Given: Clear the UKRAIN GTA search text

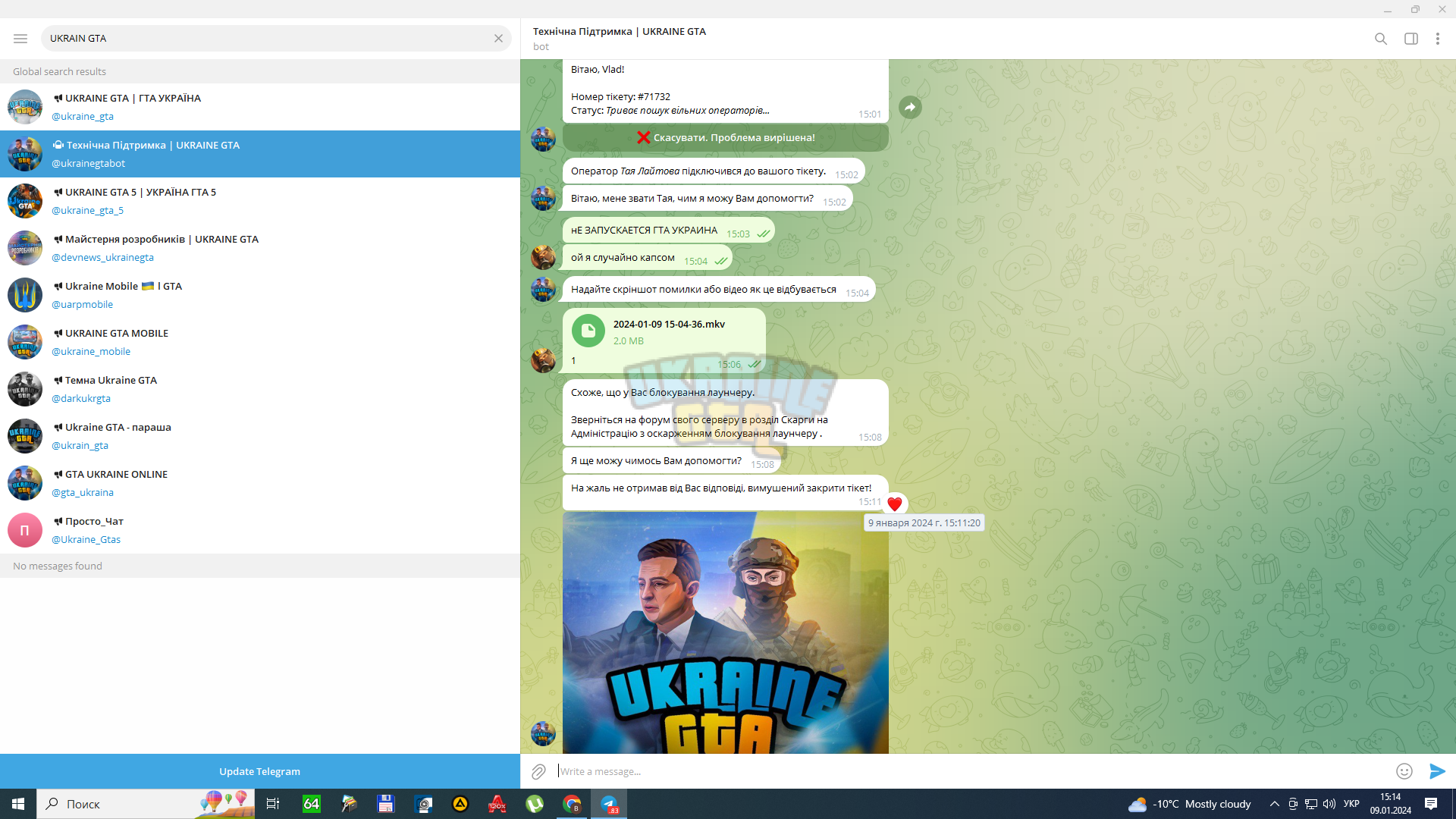Looking at the screenshot, I should click(x=498, y=39).
